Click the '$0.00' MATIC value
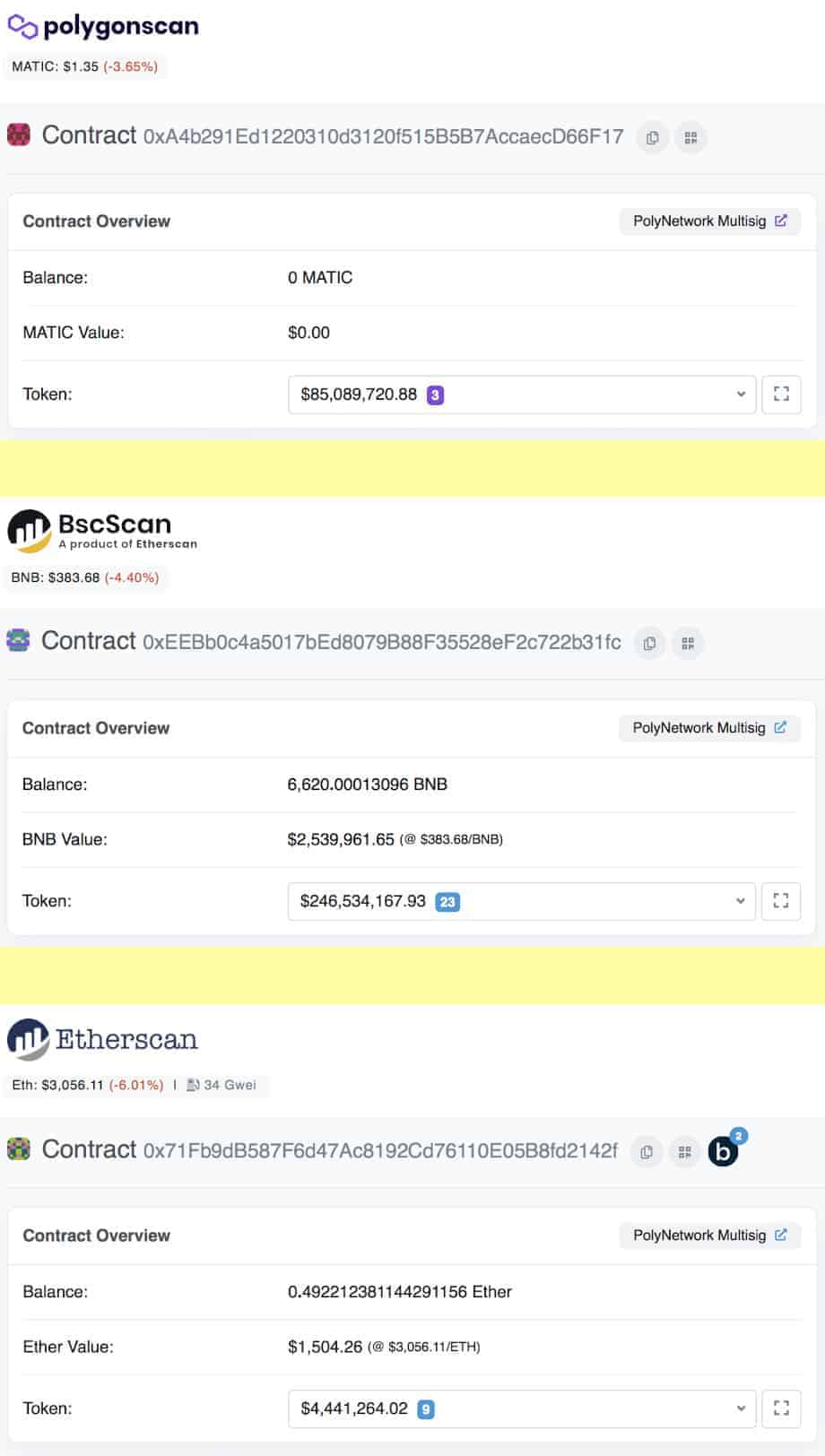825x1456 pixels. pos(309,333)
